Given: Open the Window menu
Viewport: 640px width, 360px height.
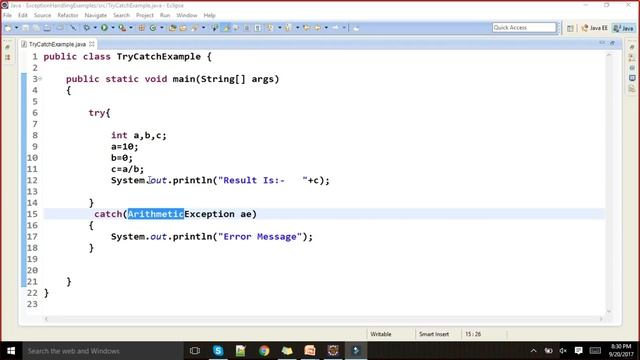Looking at the screenshot, I should (187, 15).
